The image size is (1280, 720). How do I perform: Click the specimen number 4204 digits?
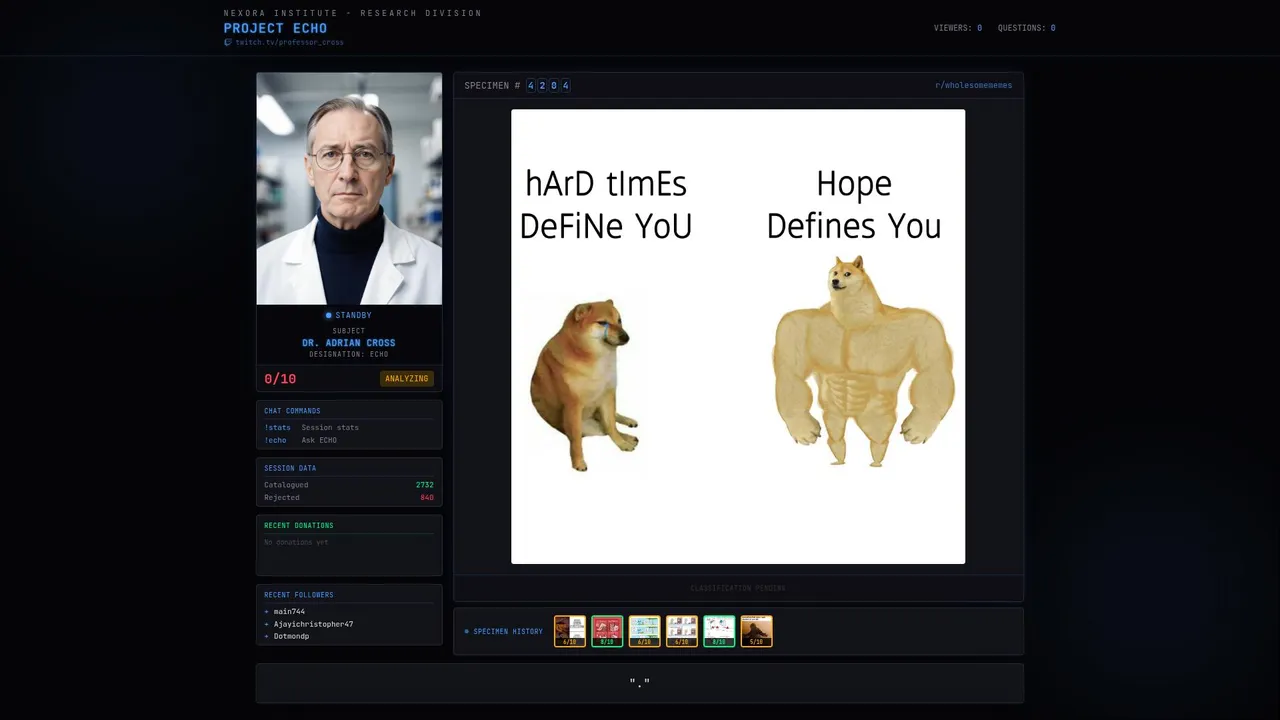(548, 86)
